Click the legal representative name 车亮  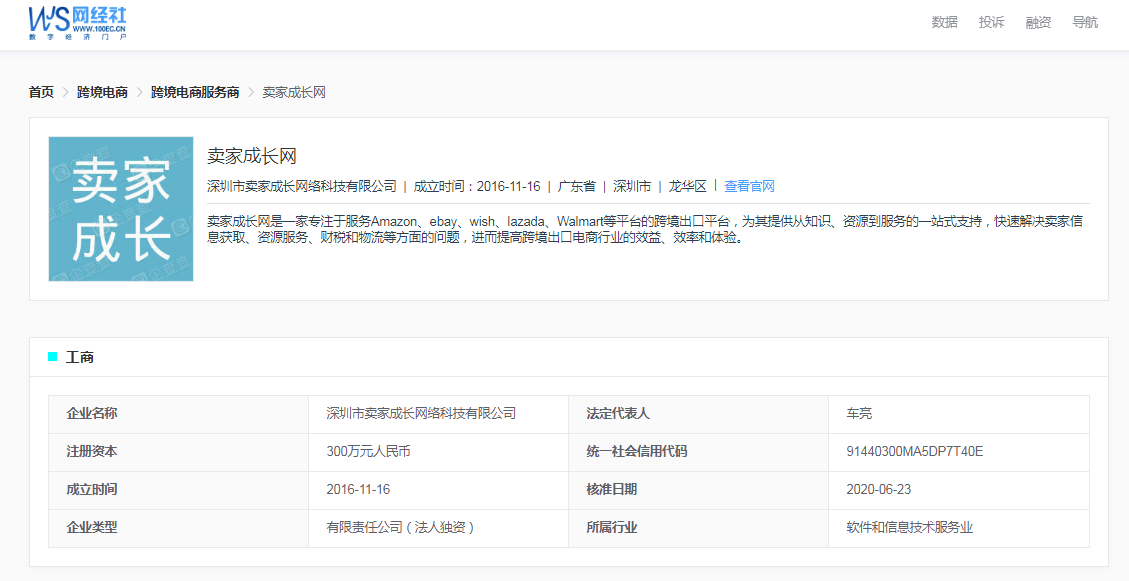(859, 413)
